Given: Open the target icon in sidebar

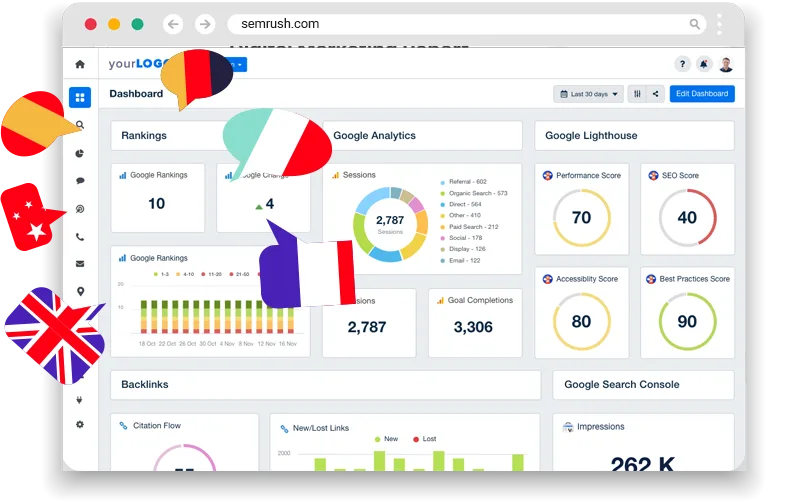Looking at the screenshot, I should 80,209.
